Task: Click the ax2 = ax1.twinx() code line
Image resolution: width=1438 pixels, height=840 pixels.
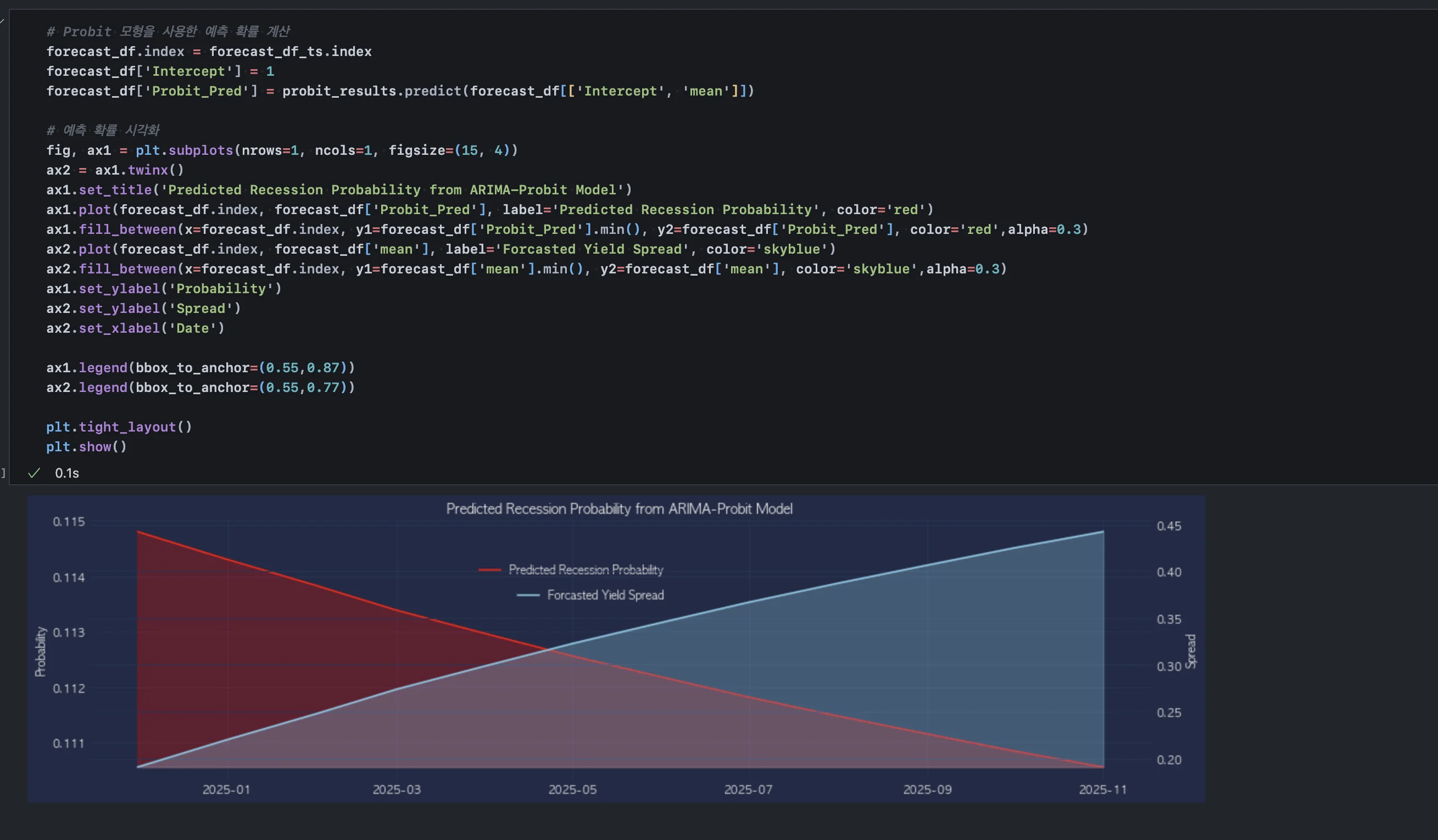Action: (x=115, y=170)
